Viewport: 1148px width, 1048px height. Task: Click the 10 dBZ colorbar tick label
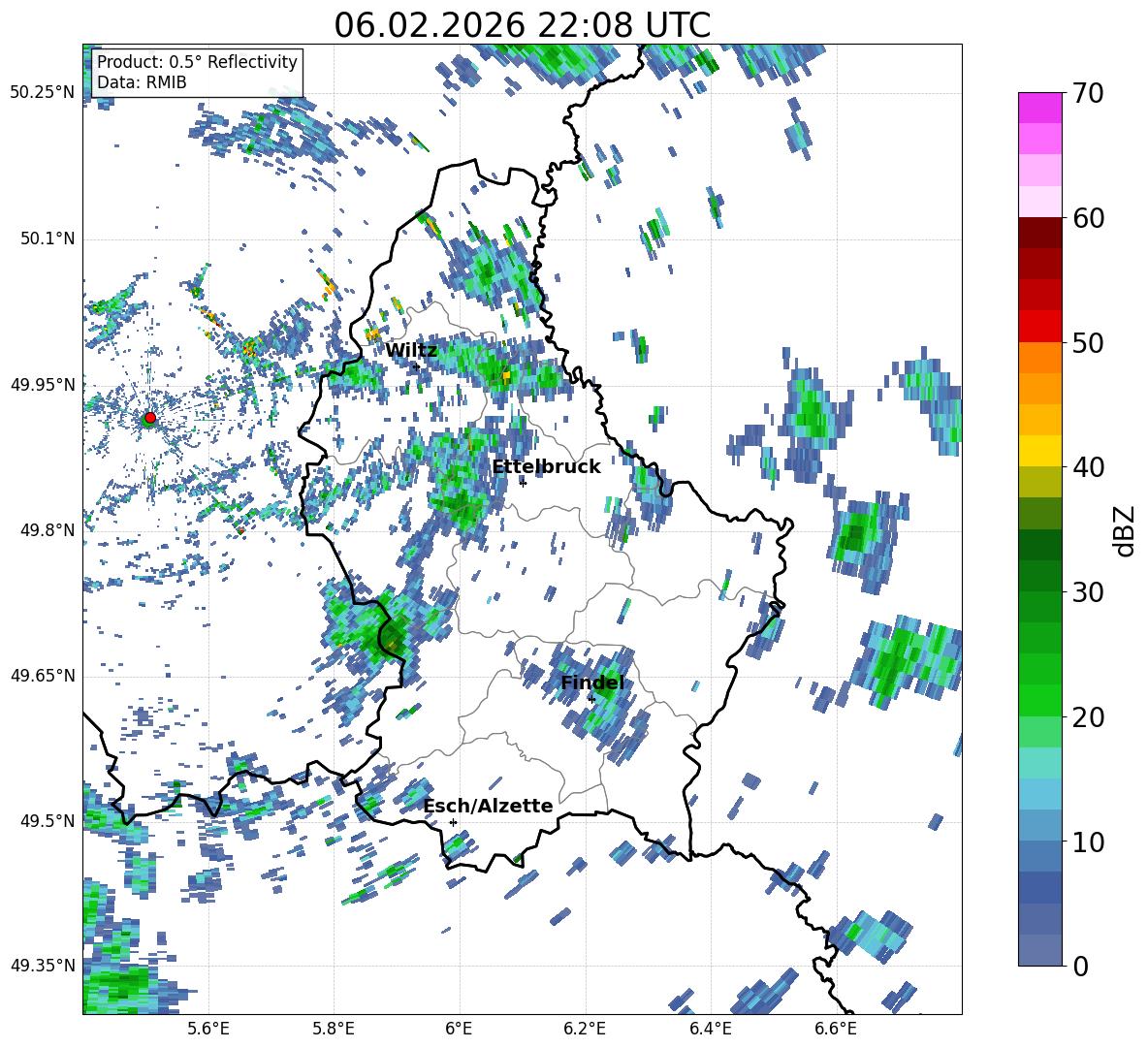point(1087,842)
